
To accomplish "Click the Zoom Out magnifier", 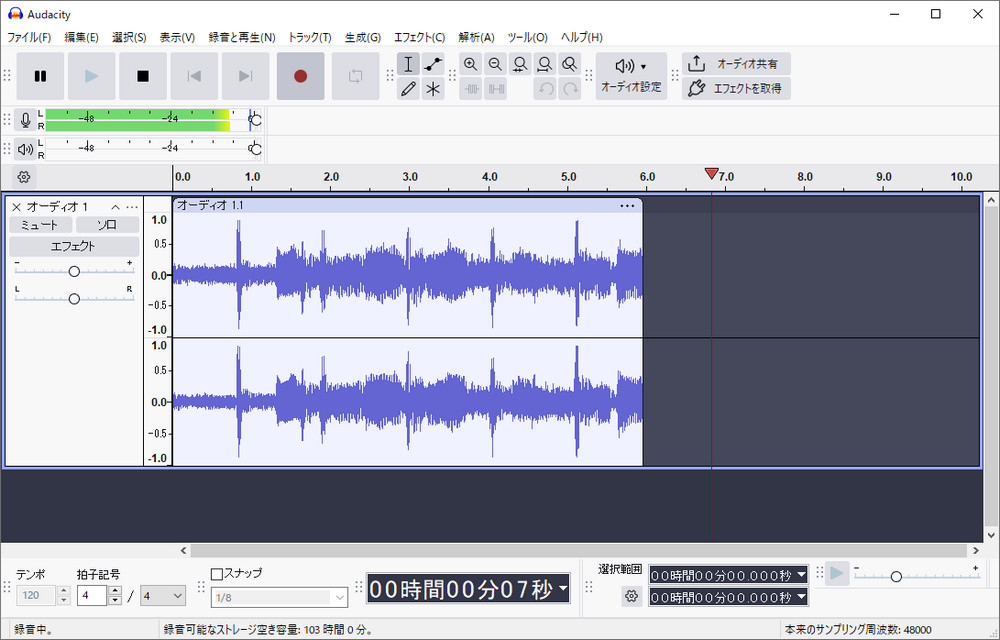I will [495, 64].
